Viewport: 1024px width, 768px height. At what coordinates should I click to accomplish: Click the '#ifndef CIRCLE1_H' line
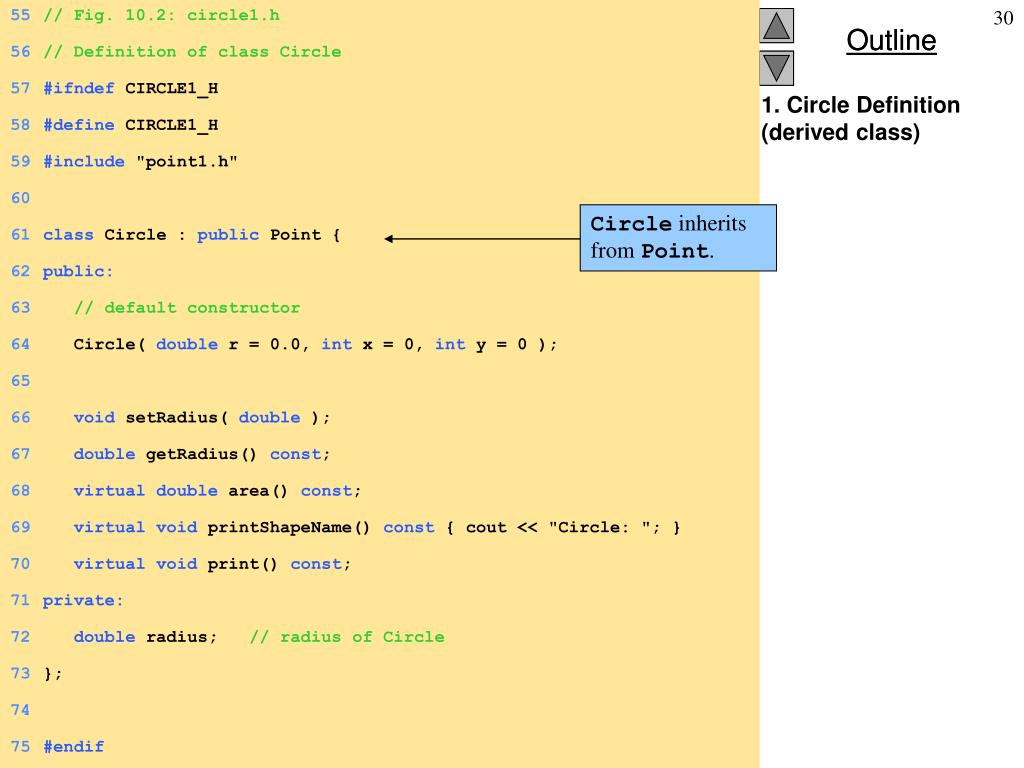click(131, 88)
